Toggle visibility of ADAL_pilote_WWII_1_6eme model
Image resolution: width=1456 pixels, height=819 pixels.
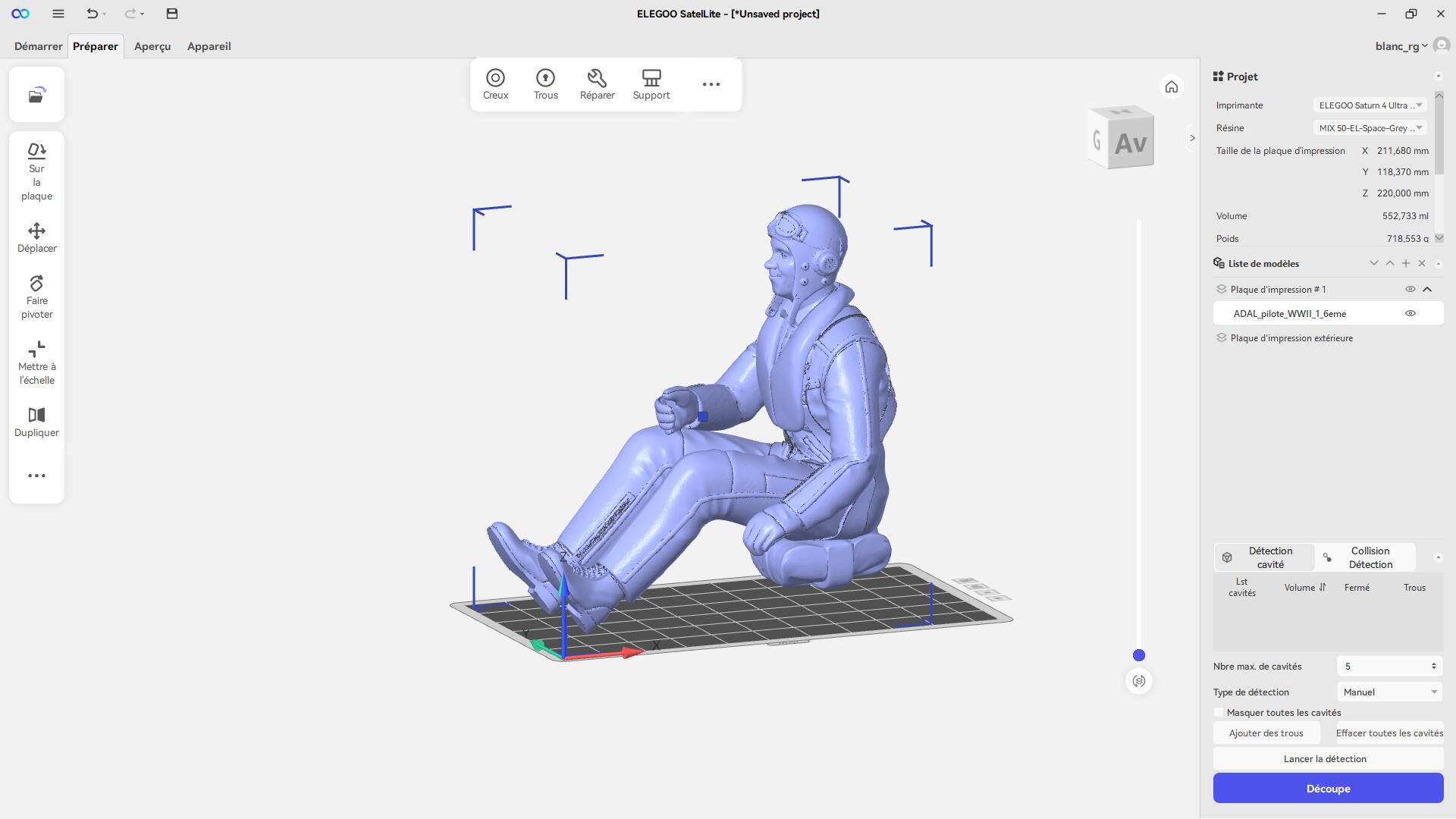1410,313
